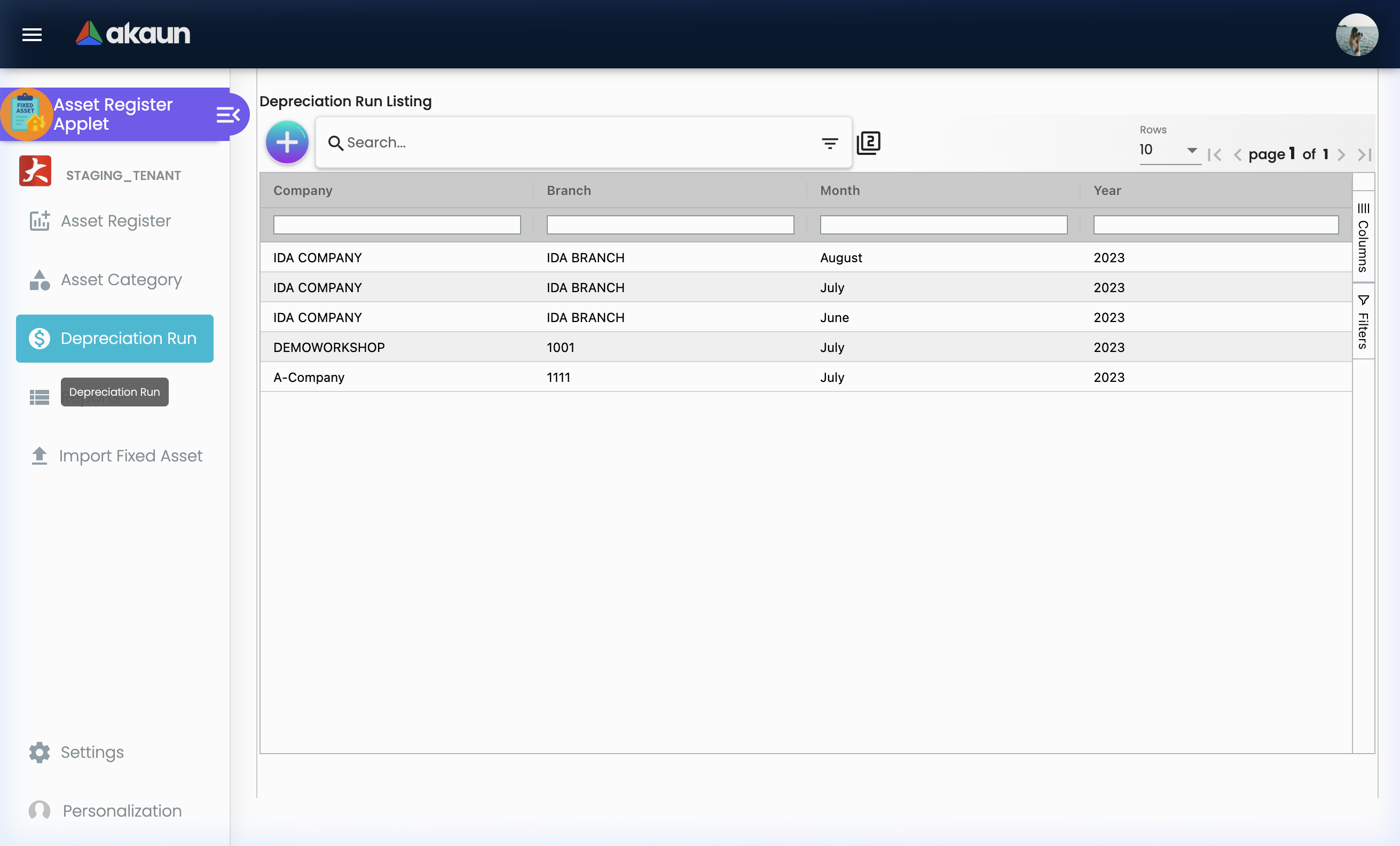Expand the Columns side panel
The image size is (1400, 846).
pos(1363,238)
